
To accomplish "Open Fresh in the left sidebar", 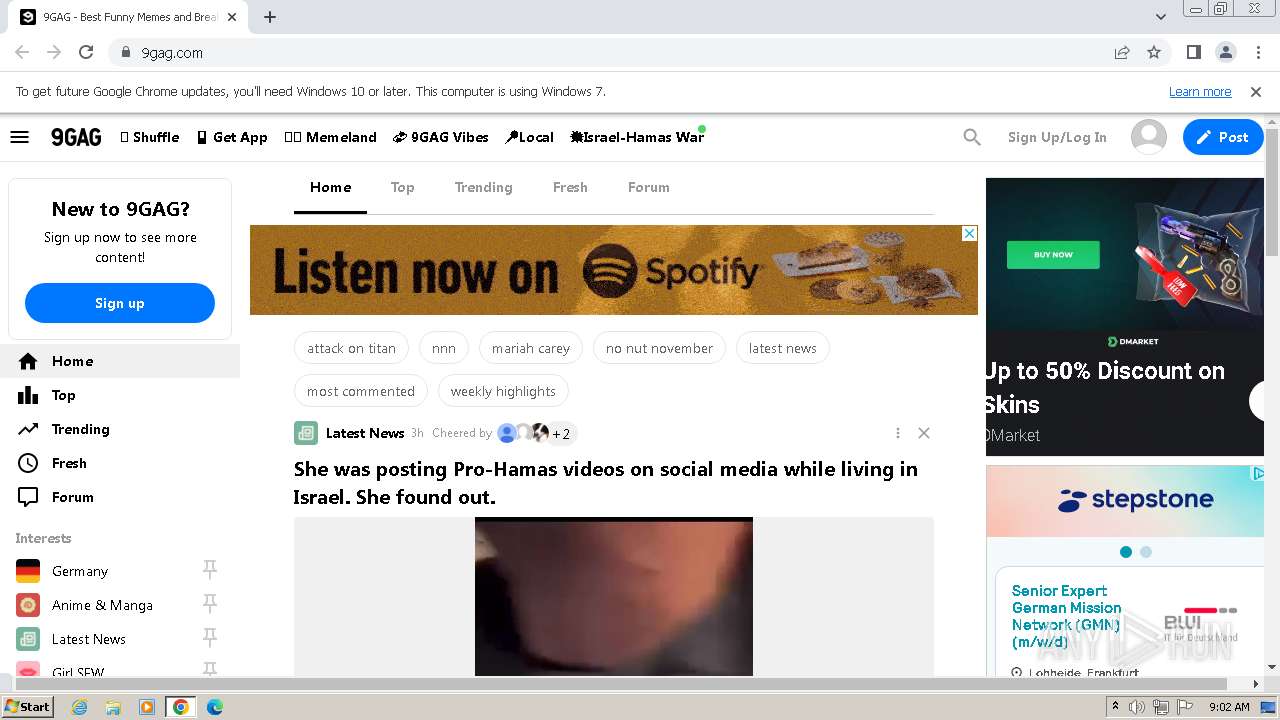I will (120, 463).
